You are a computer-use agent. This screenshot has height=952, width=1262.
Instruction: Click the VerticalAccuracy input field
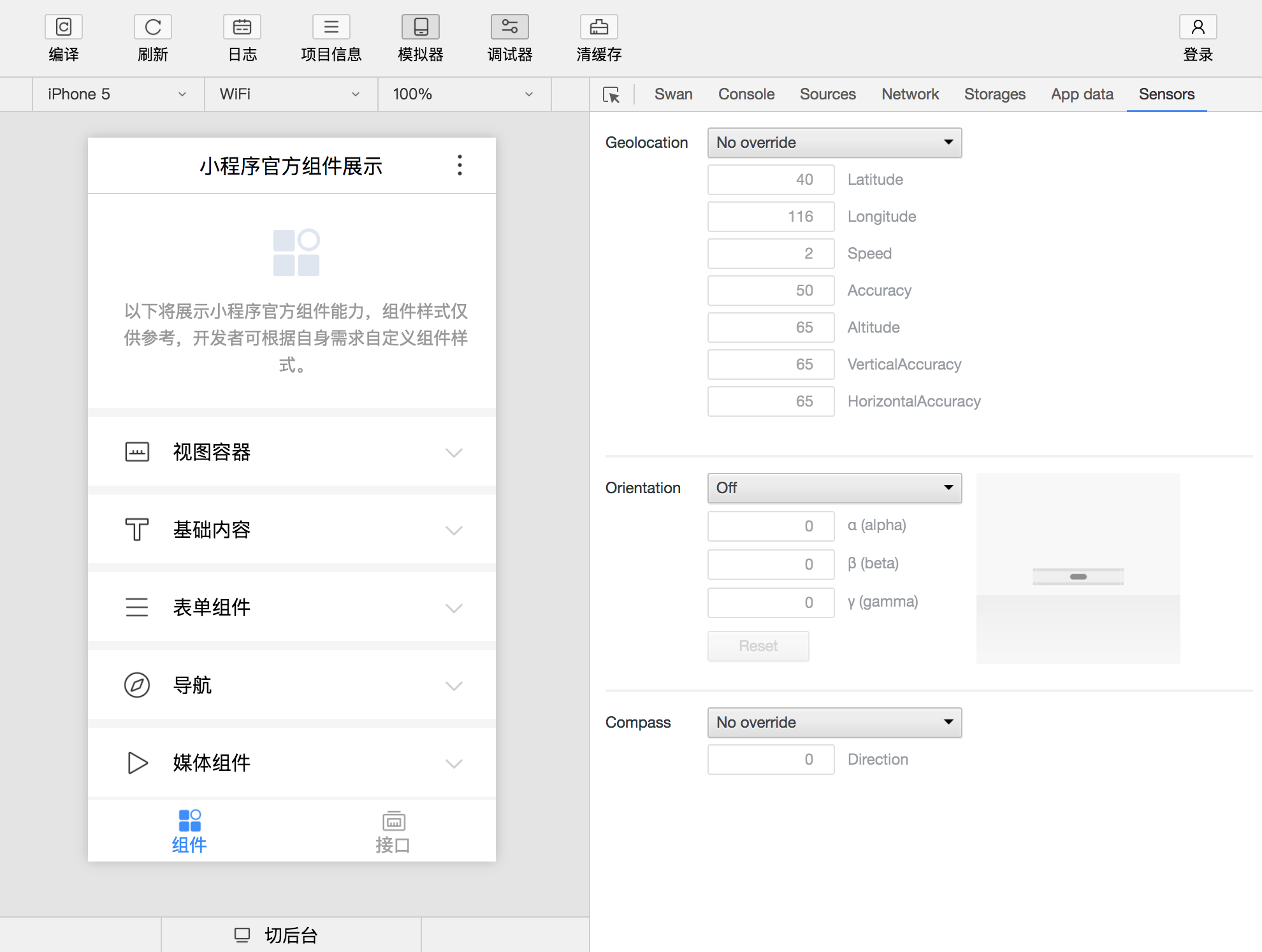tap(771, 364)
